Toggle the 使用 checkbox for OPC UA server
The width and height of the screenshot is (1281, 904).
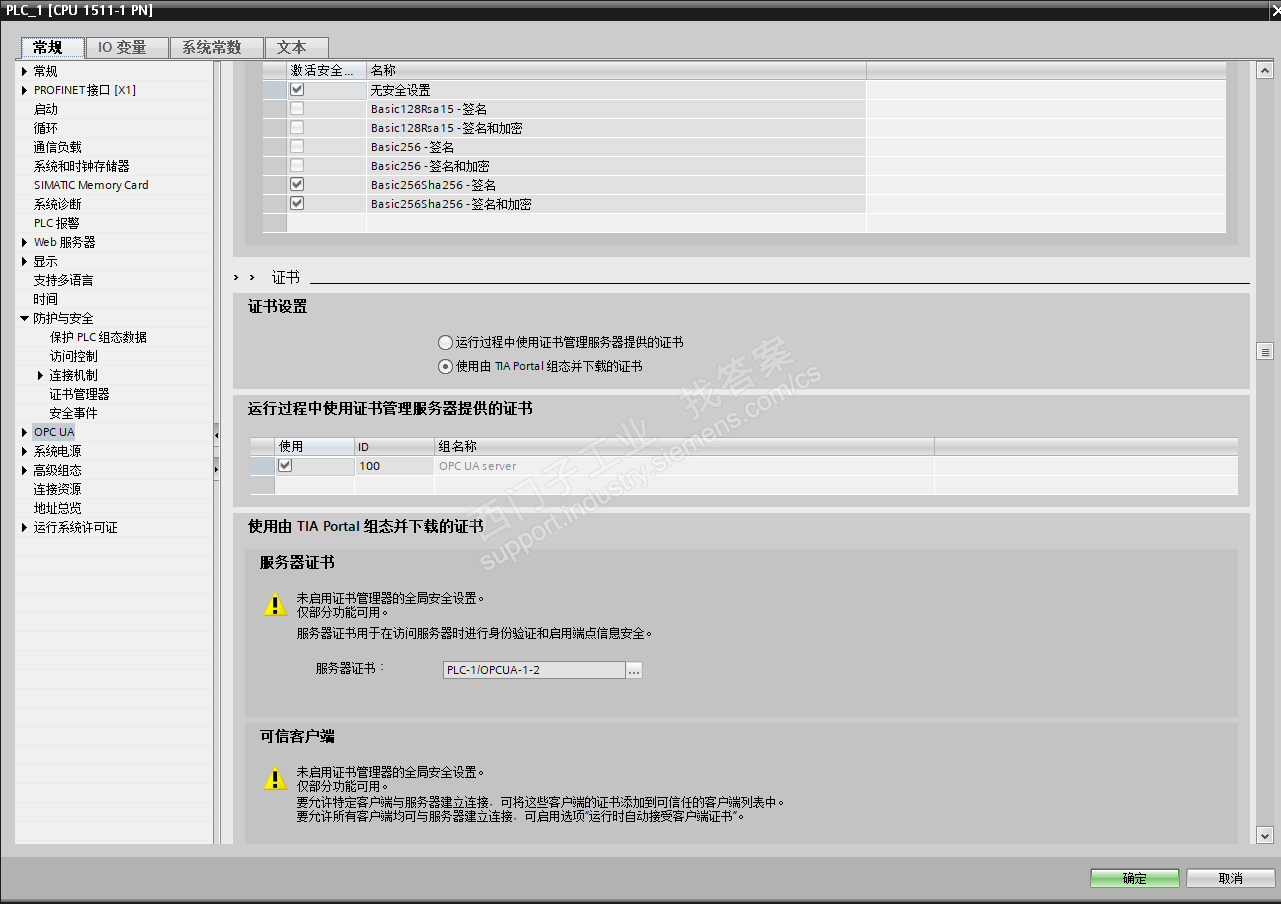(x=285, y=465)
